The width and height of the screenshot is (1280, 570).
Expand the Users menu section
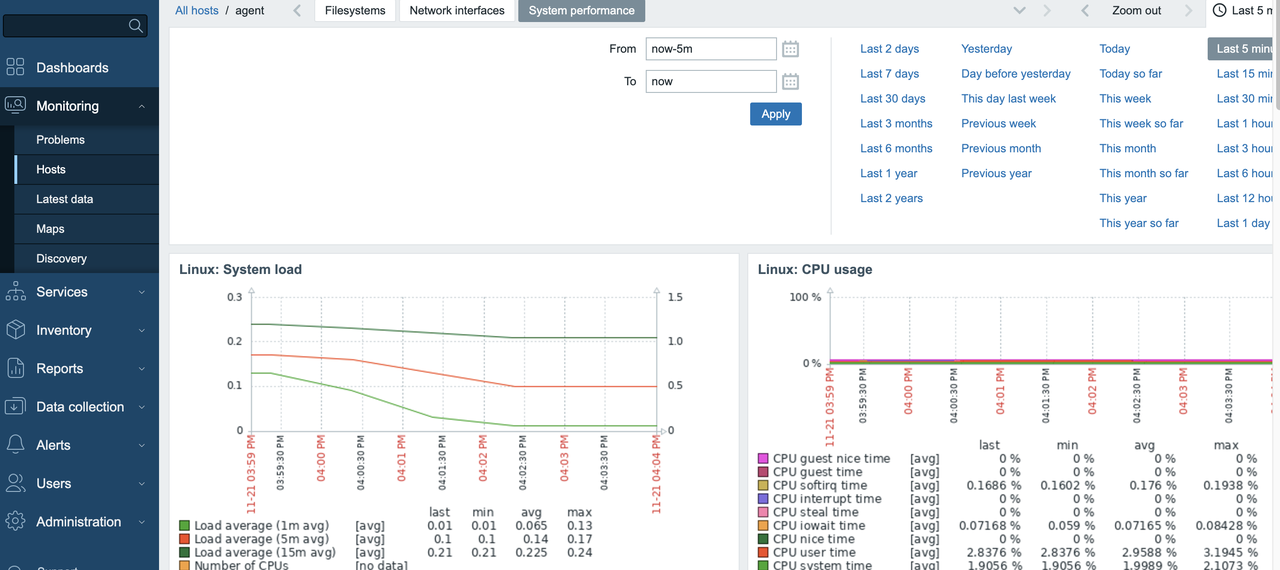[141, 484]
